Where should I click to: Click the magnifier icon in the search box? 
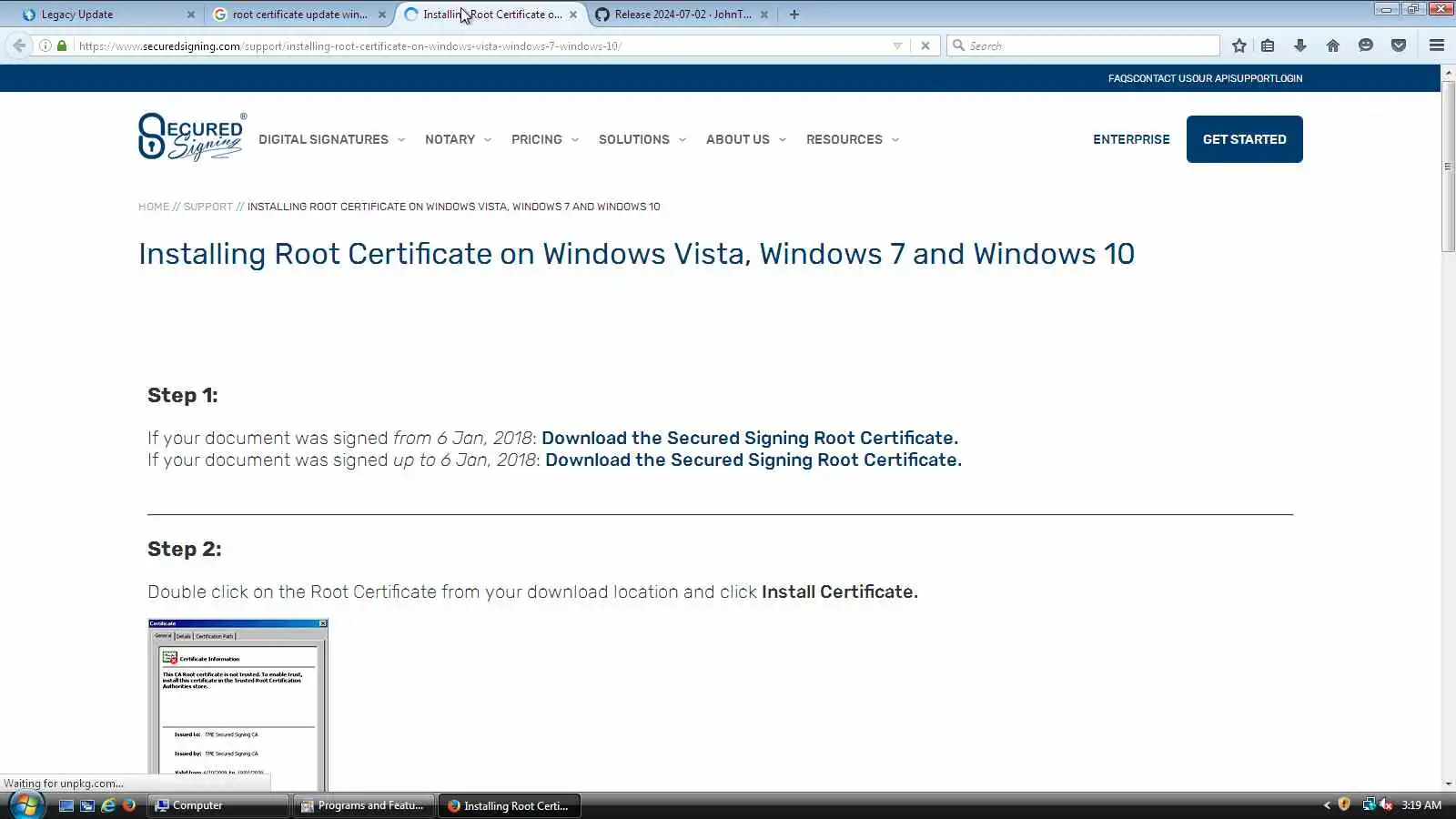click(958, 45)
